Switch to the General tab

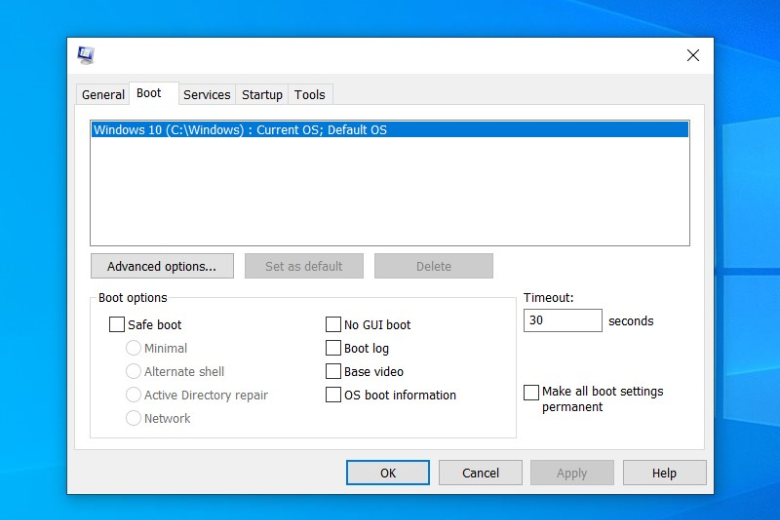(103, 95)
